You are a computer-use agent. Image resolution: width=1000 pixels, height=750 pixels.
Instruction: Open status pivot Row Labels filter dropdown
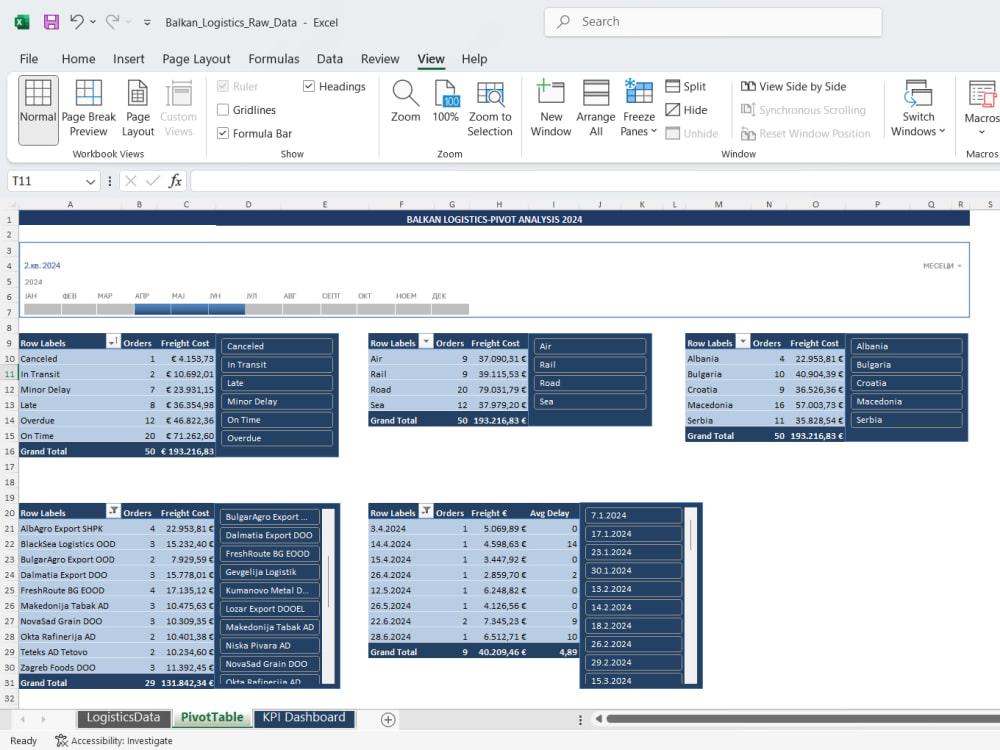[x=113, y=342]
